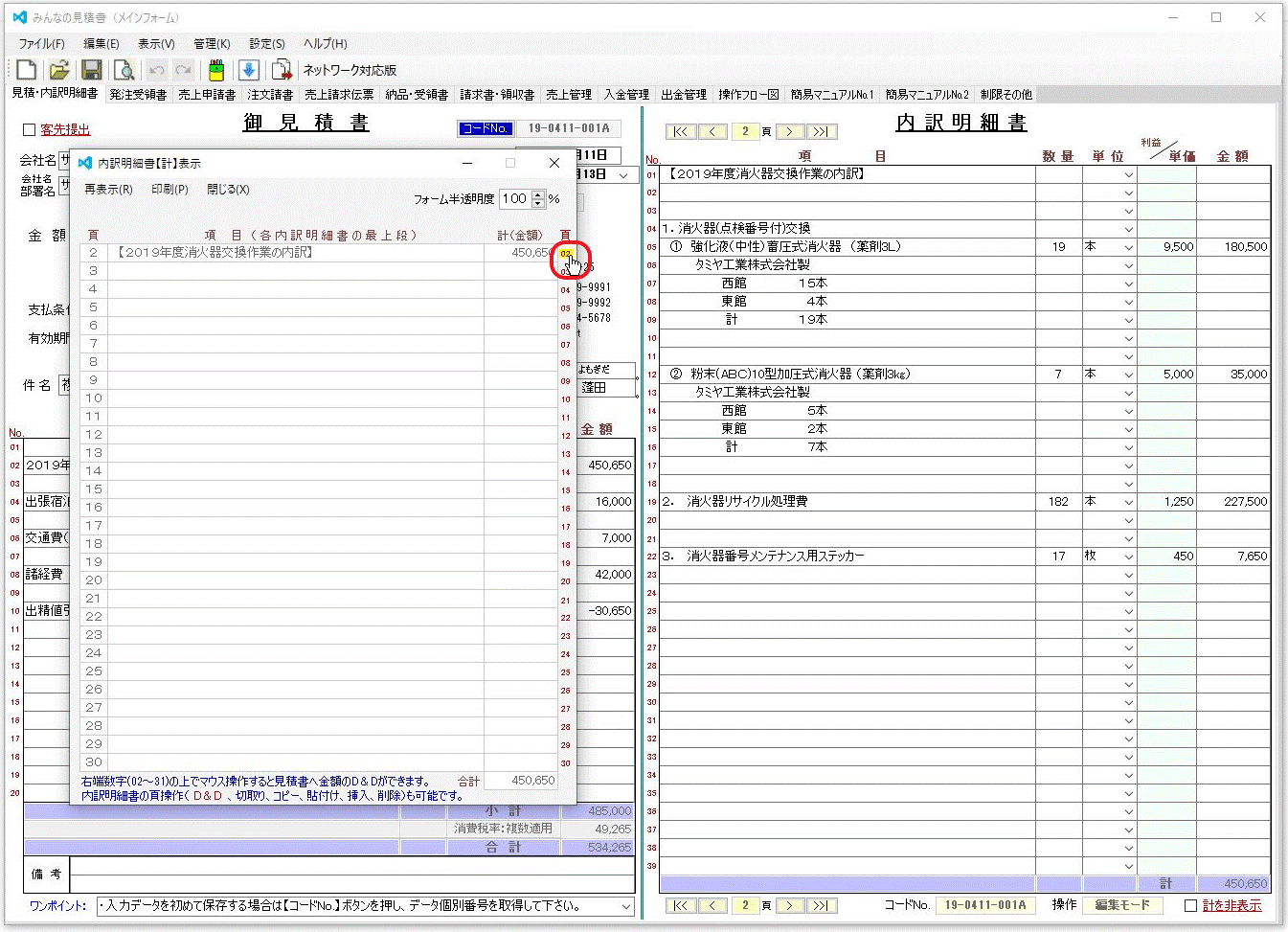1288x932 pixels.
Task: Increase form transparency with the spinner arrows
Action: point(538,194)
